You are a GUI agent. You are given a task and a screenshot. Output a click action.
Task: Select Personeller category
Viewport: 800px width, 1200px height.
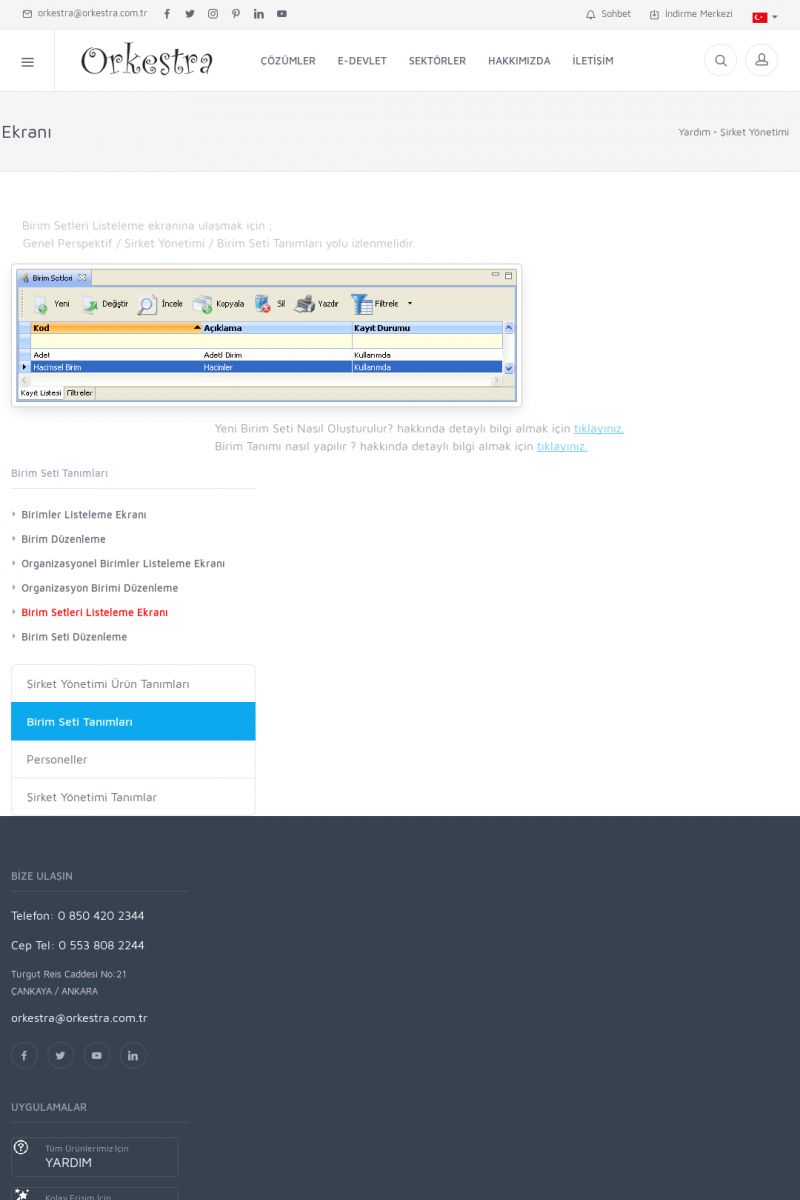pos(133,760)
